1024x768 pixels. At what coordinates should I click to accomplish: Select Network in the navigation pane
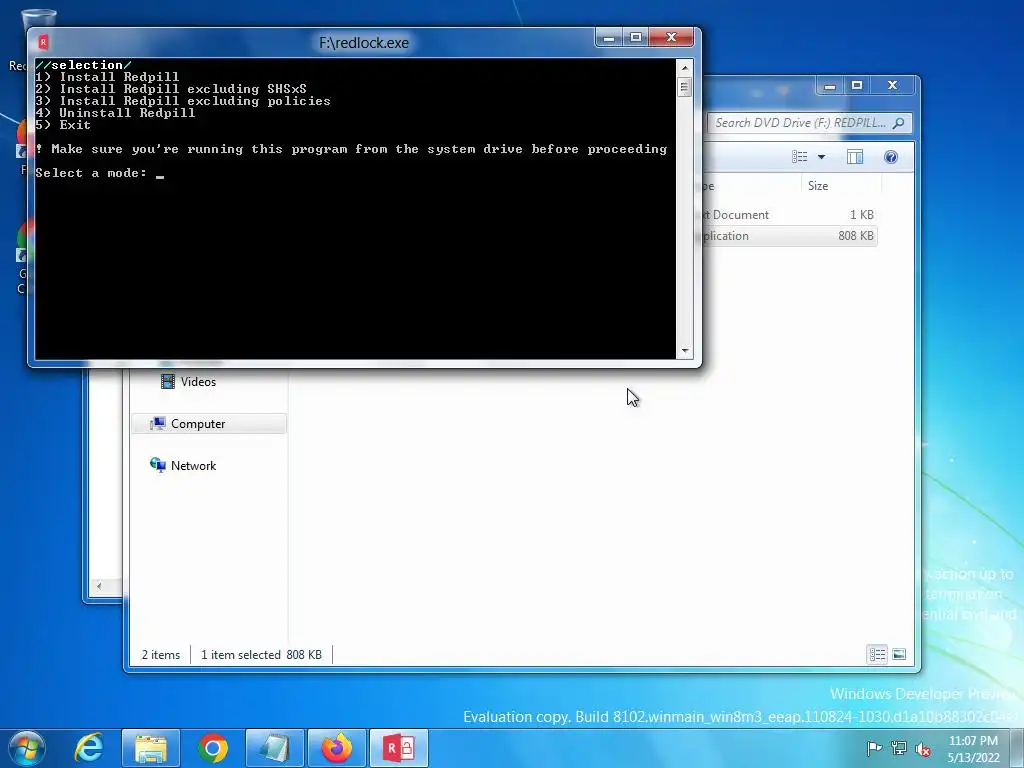(193, 466)
